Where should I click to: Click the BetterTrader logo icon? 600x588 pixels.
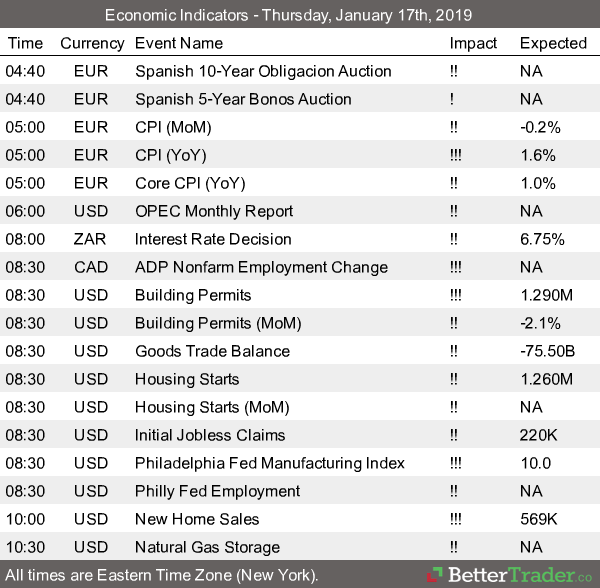click(x=435, y=575)
